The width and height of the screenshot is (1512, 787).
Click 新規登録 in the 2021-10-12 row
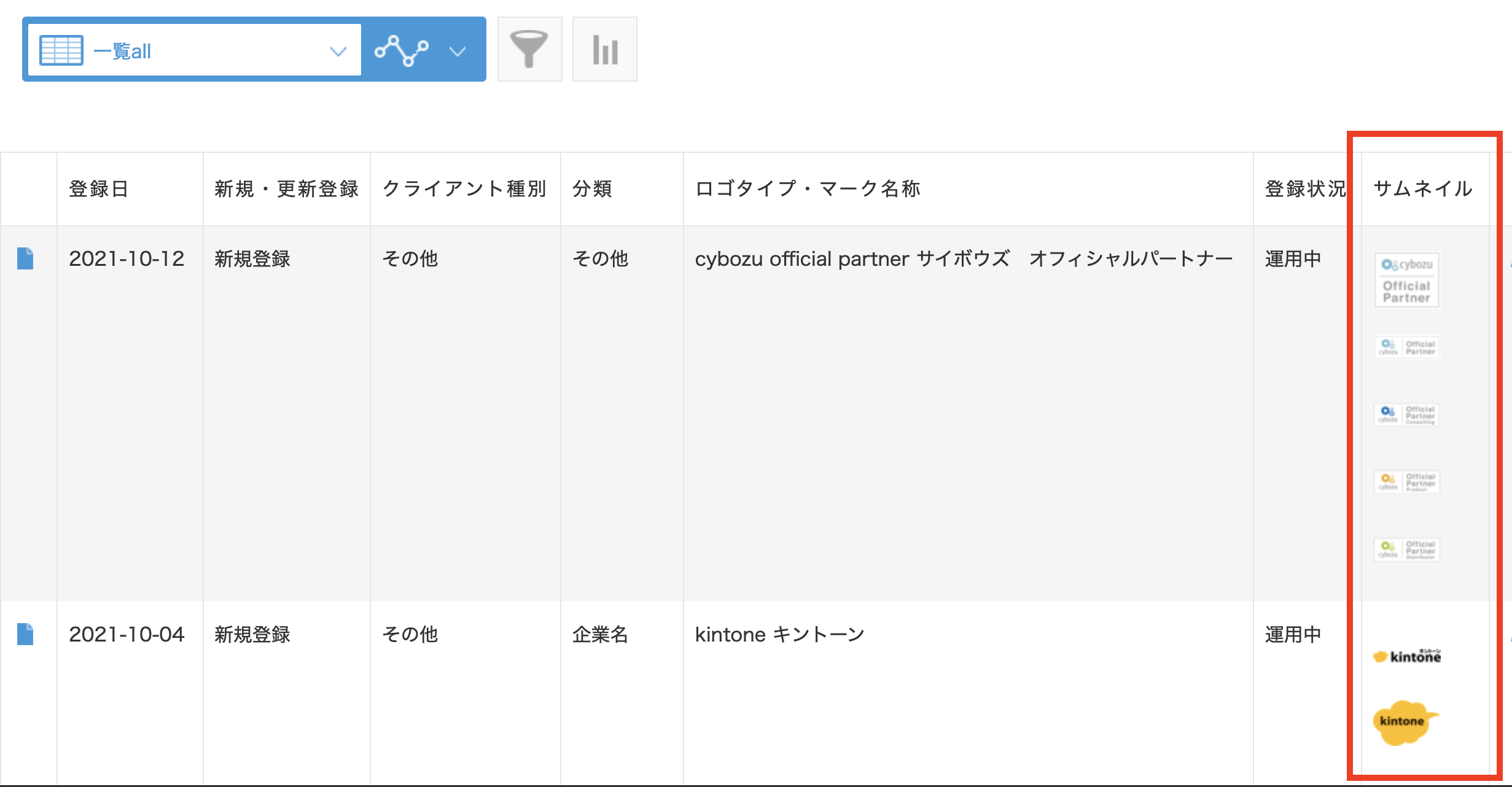[252, 258]
